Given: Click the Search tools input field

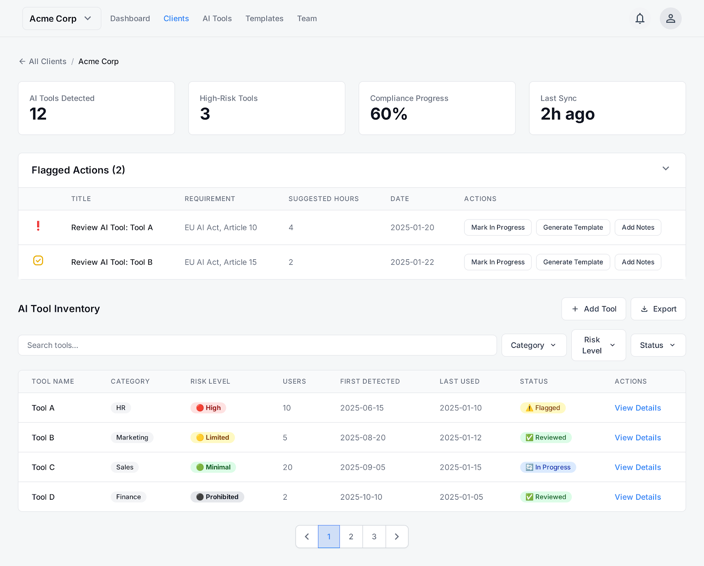Looking at the screenshot, I should (x=257, y=345).
